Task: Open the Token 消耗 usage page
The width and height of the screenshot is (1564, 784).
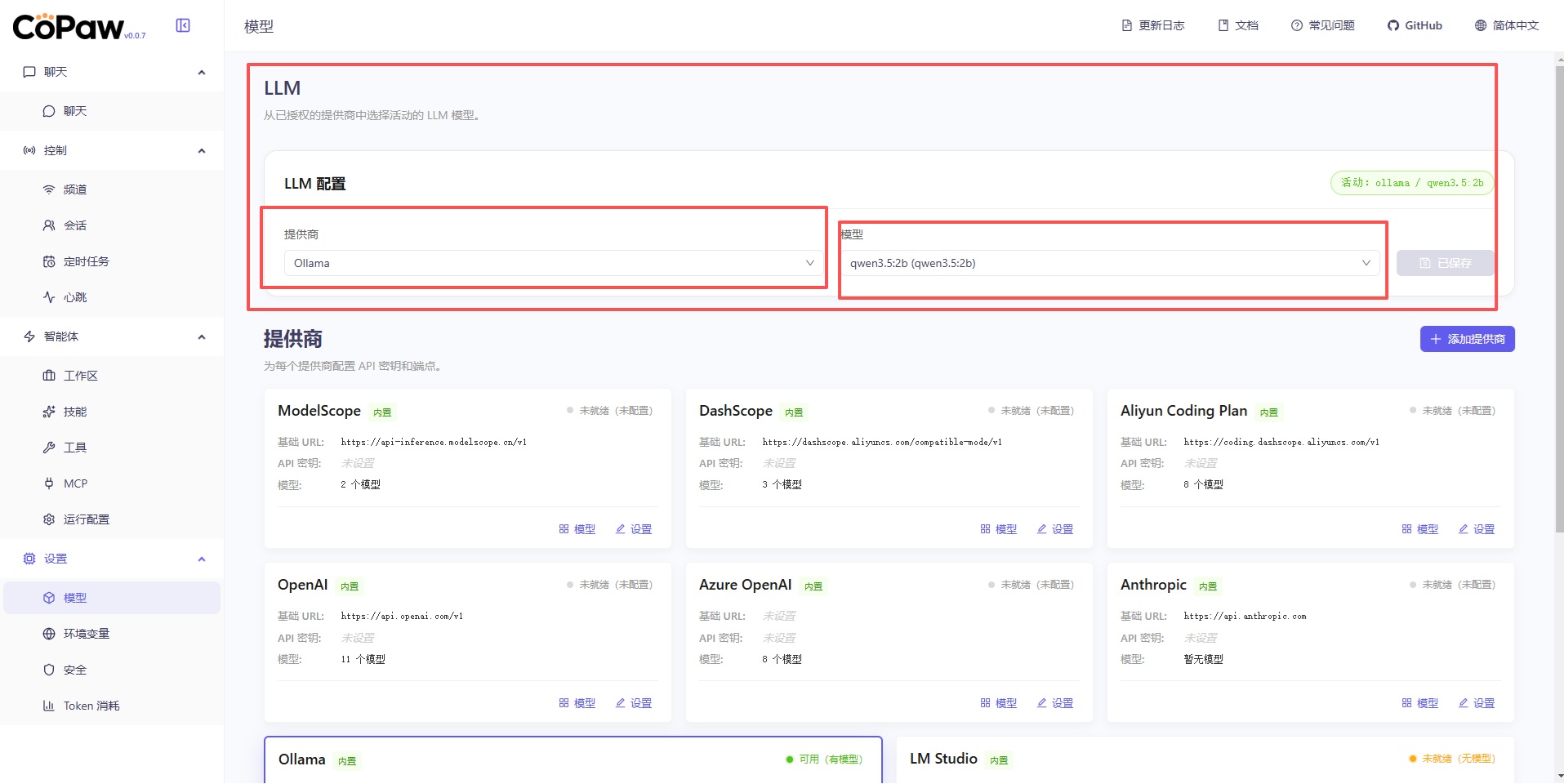Action: point(91,706)
